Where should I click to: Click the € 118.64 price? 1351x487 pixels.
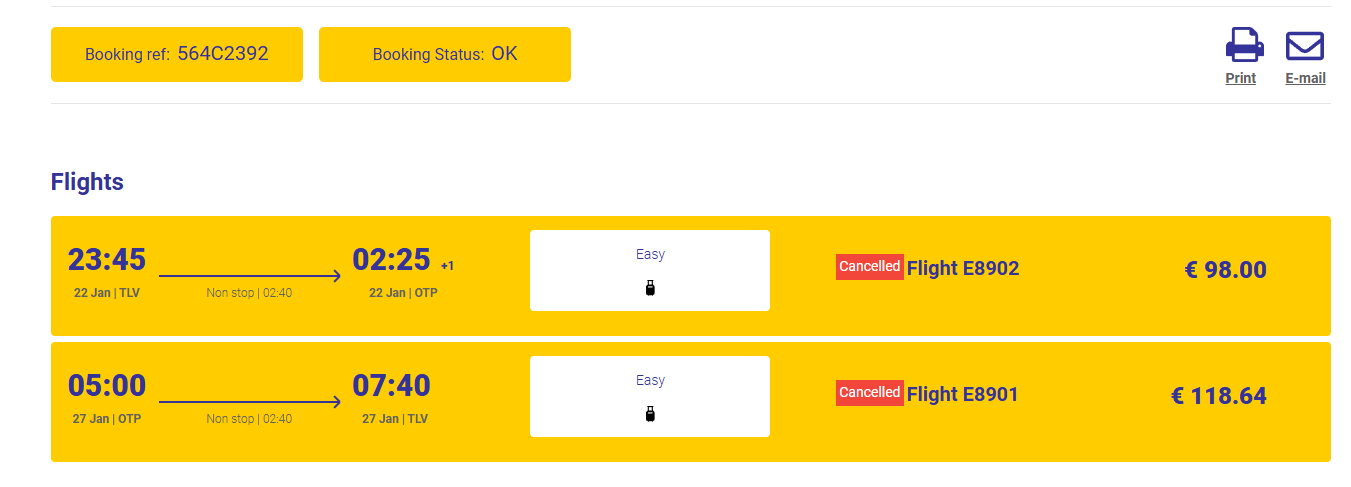1218,396
